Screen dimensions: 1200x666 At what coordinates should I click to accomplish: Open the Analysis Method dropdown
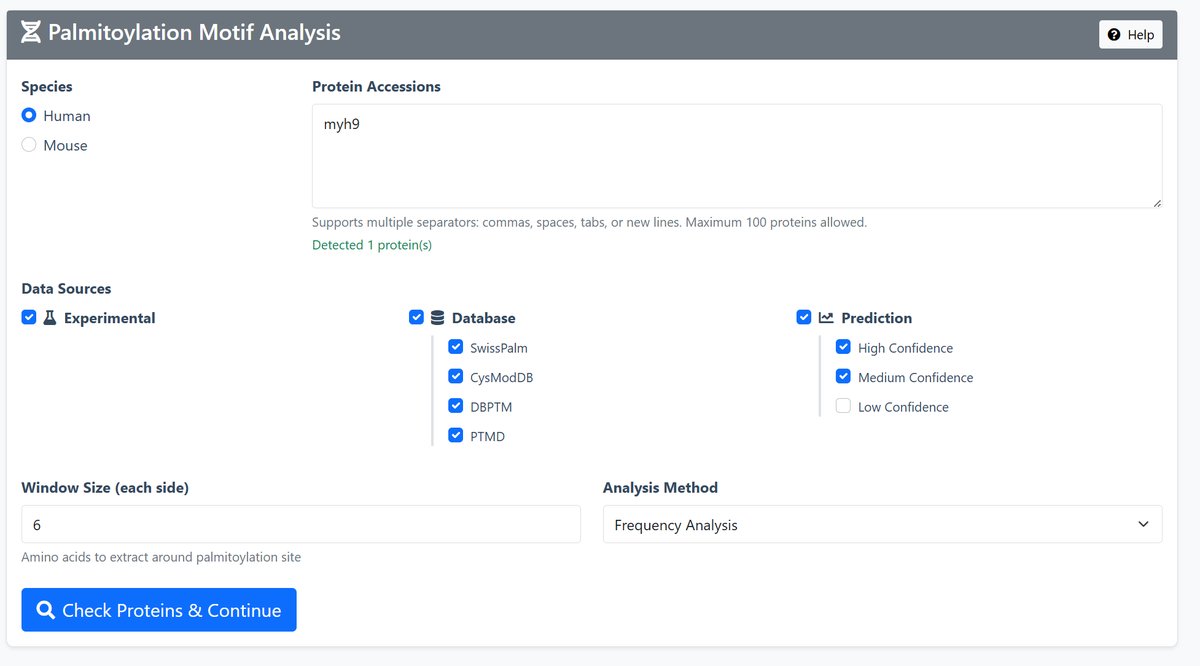(x=882, y=524)
